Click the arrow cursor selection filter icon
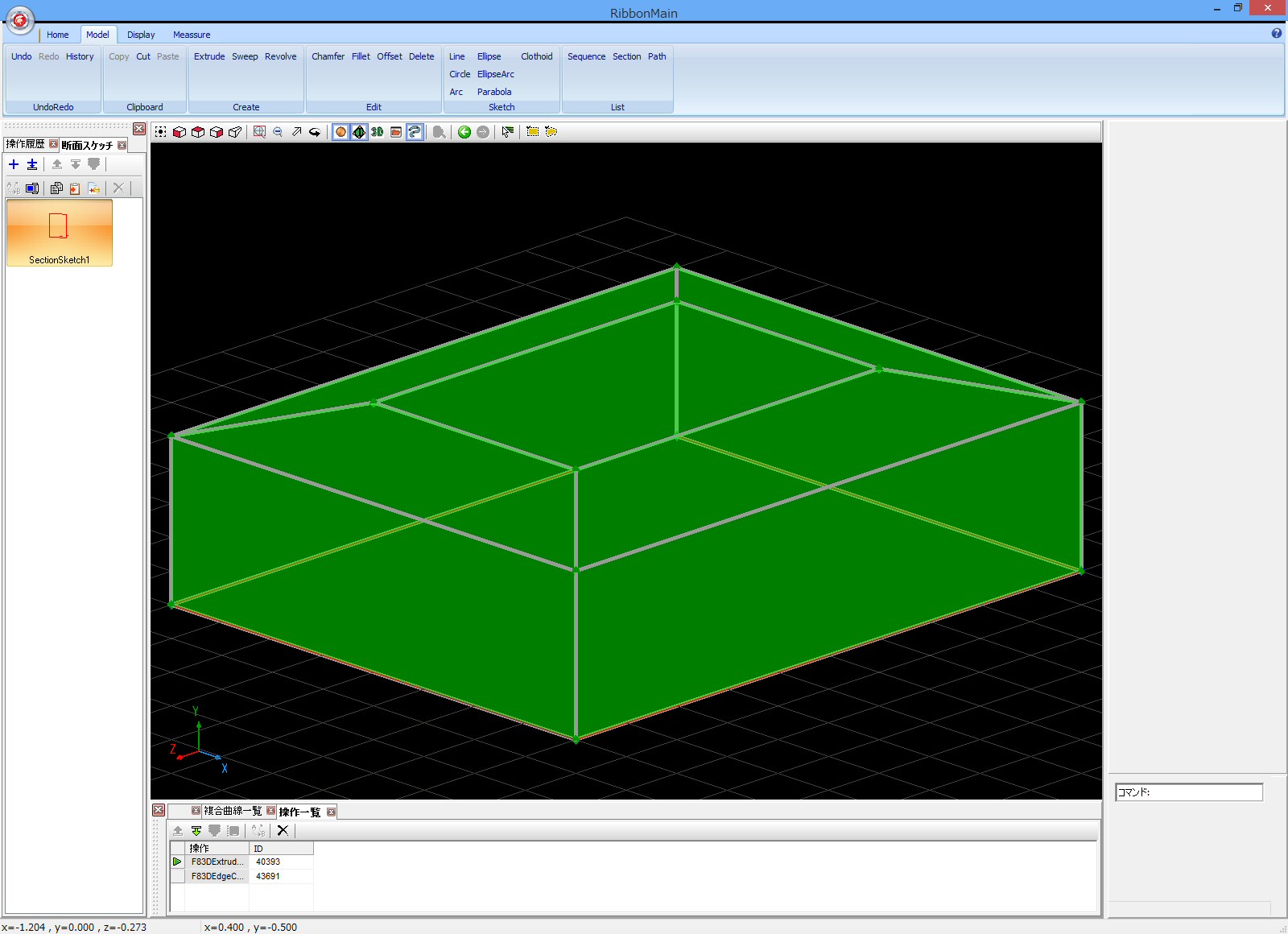1288x934 pixels. pyautogui.click(x=507, y=132)
